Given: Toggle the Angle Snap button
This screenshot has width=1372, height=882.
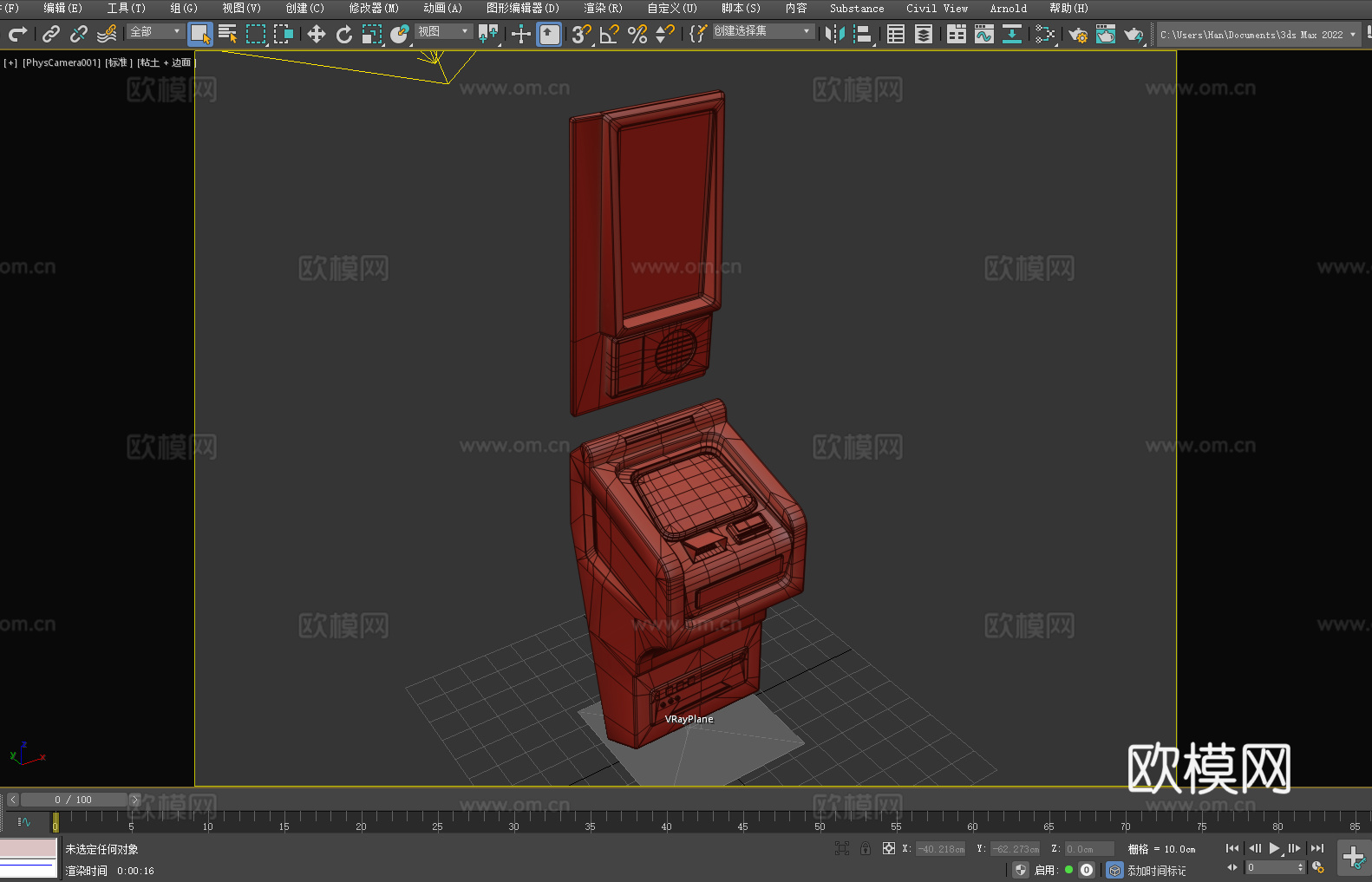Looking at the screenshot, I should tap(610, 34).
